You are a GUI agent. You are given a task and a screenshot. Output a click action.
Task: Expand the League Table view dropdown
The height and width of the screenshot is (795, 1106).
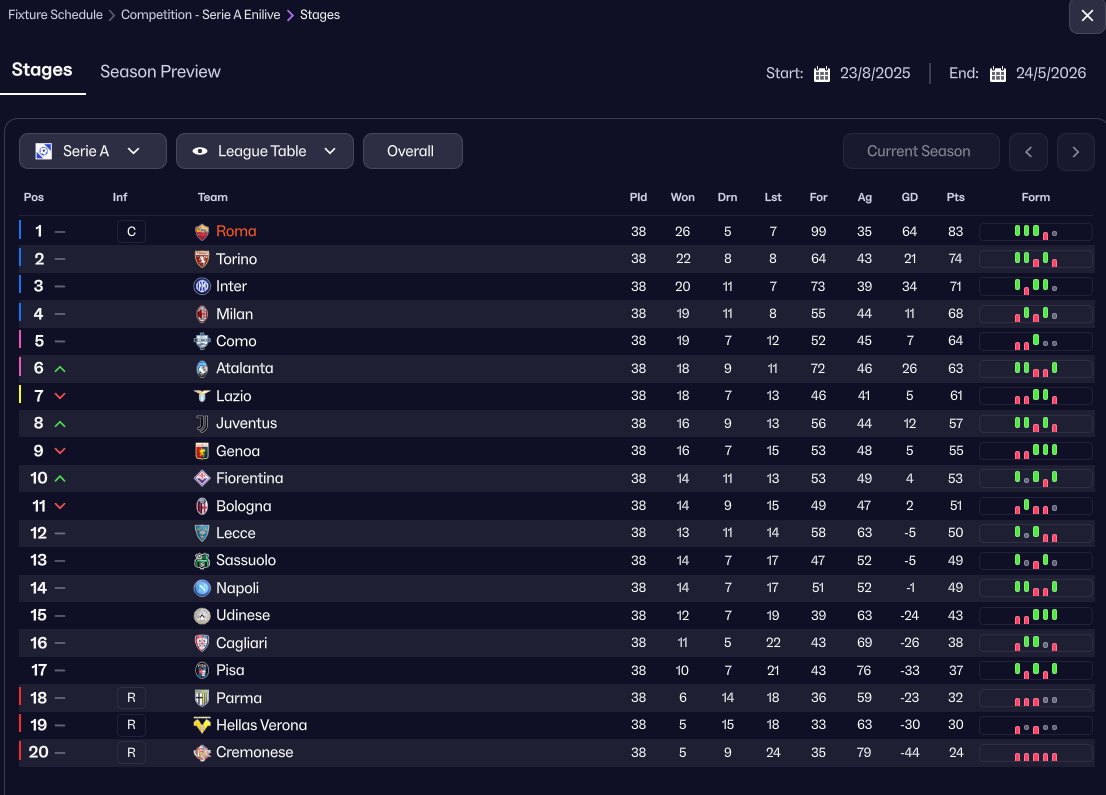[x=264, y=151]
